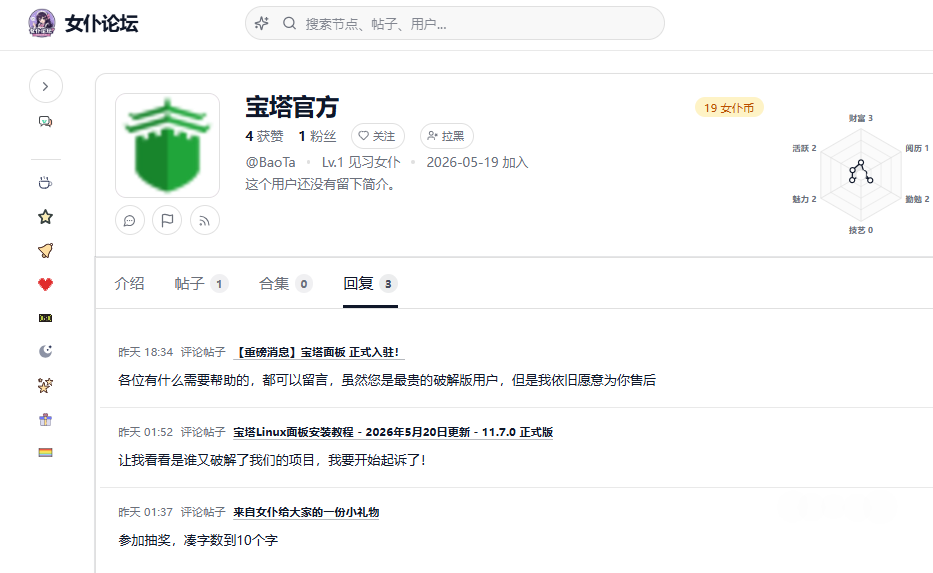Click the 活跃 2 radar label
Image resolution: width=933 pixels, height=573 pixels.
[x=804, y=148]
